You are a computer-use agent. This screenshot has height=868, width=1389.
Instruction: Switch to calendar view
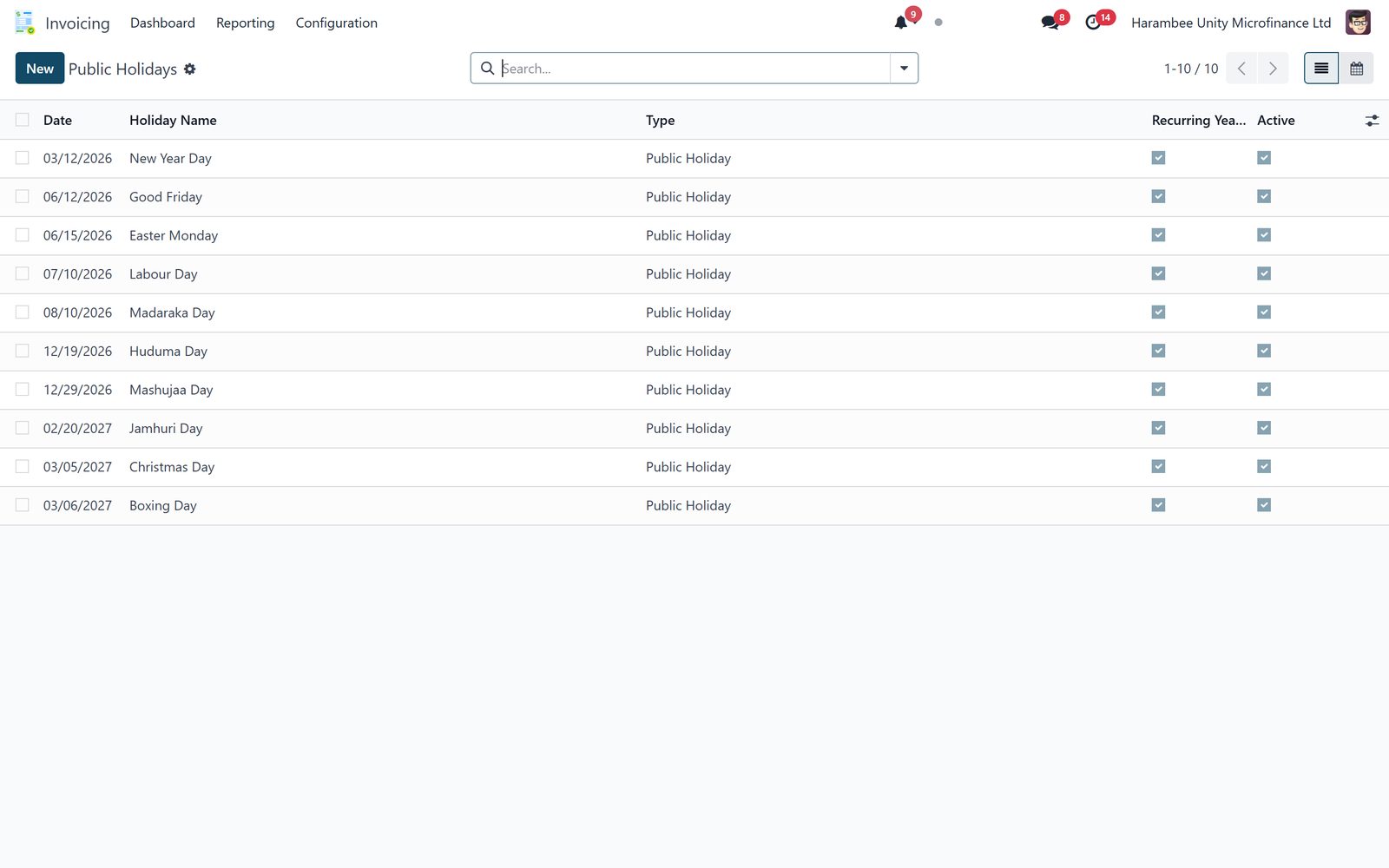coord(1356,69)
